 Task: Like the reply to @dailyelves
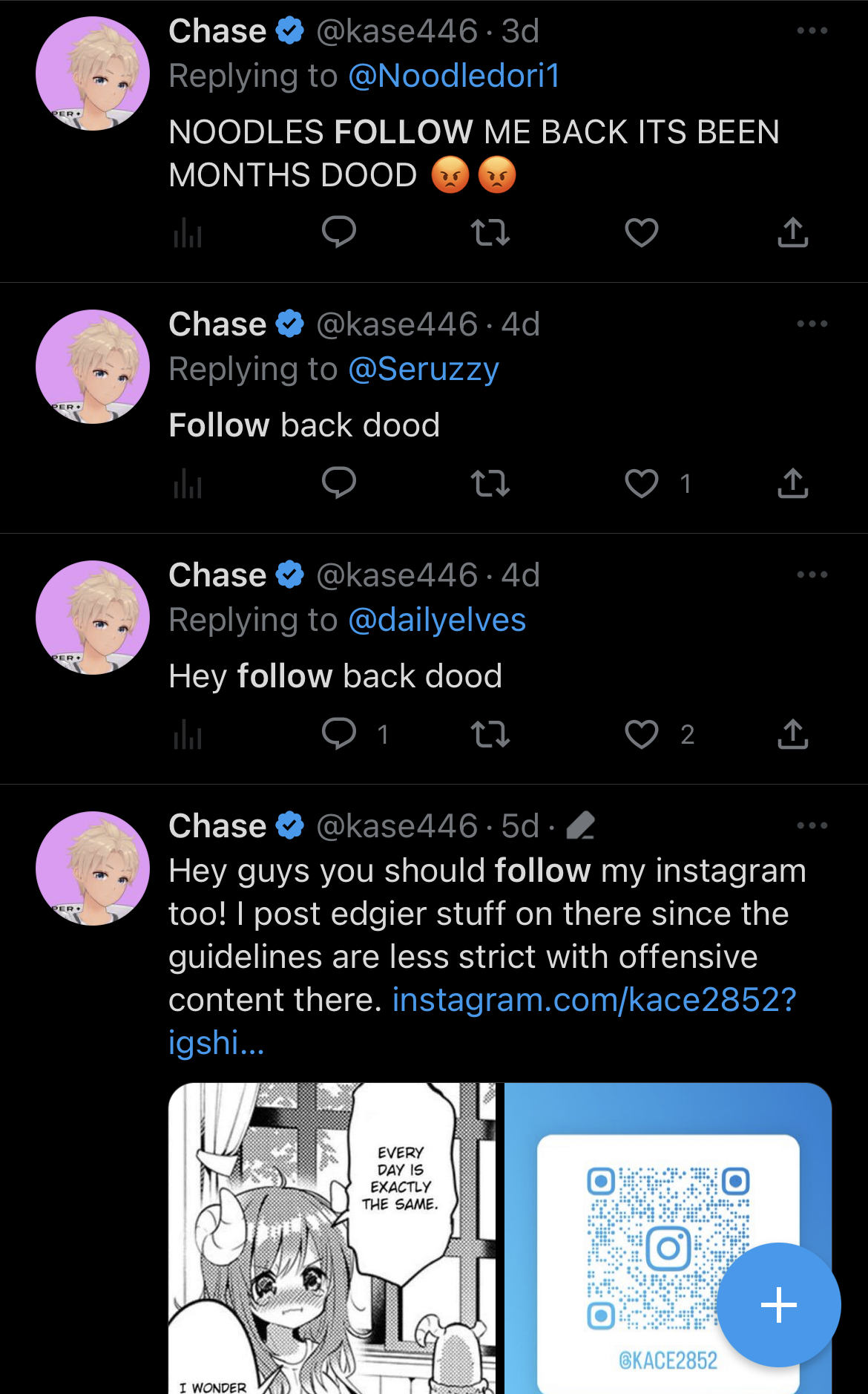642,734
